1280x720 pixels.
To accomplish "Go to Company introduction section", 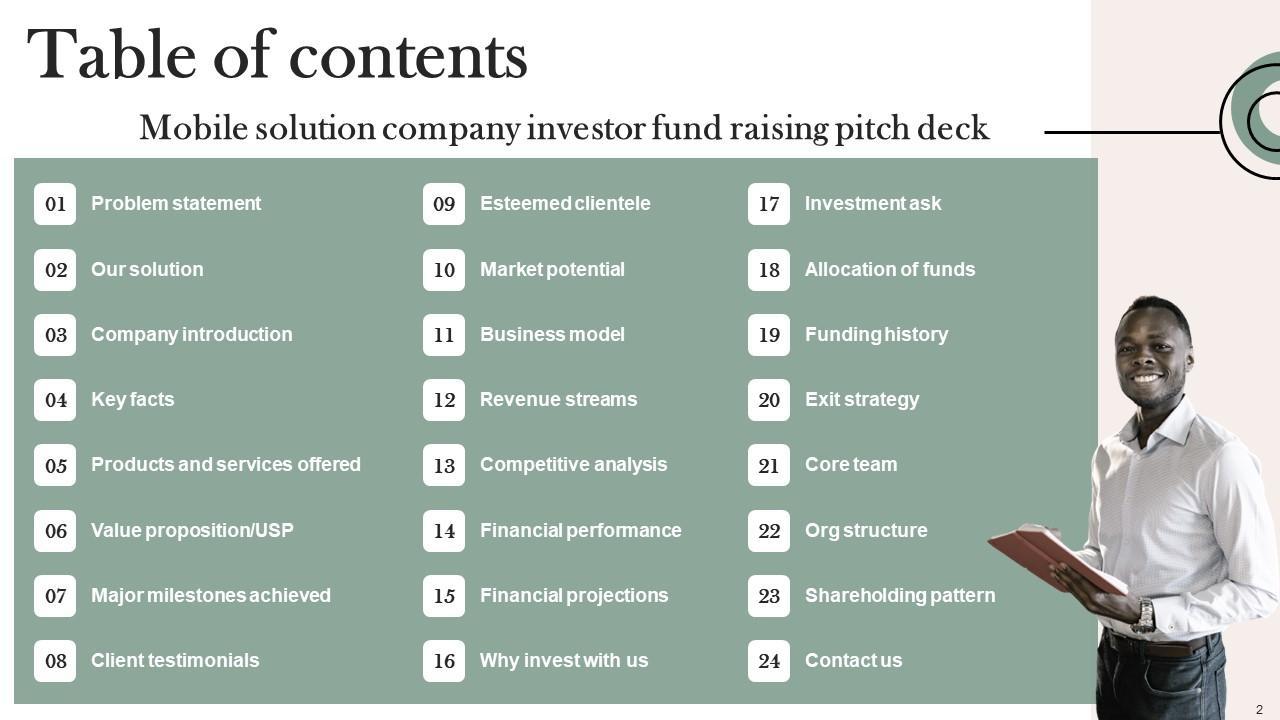I will [x=192, y=335].
